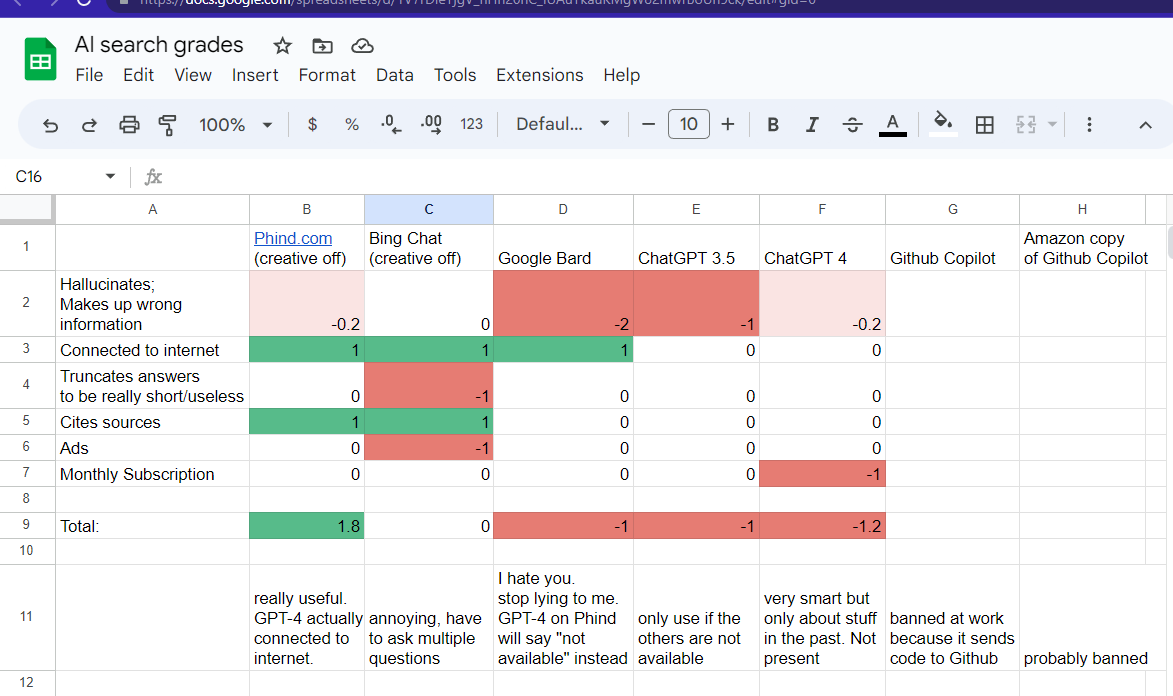This screenshot has height=696, width=1173.
Task: Select the Bing Chat Ads -1 cell
Action: [429, 448]
